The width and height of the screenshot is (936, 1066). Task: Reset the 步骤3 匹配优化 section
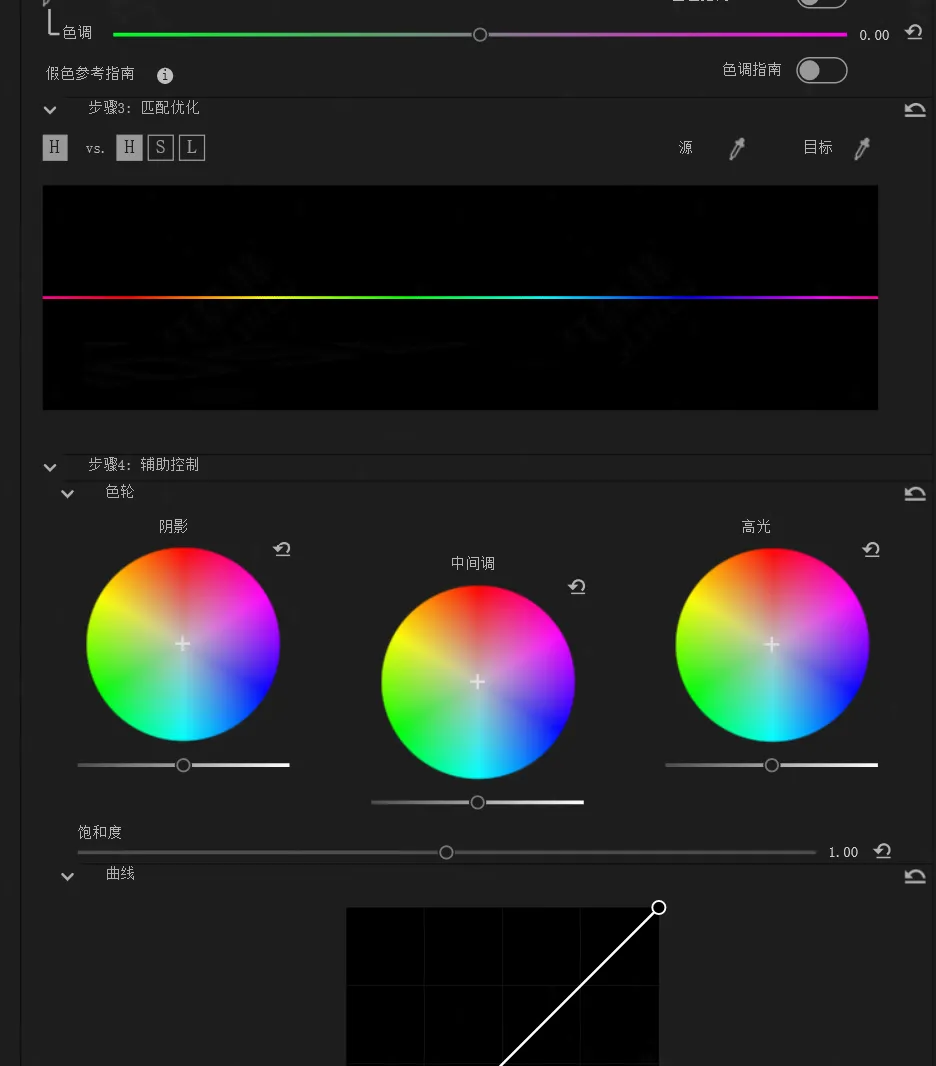(x=915, y=110)
